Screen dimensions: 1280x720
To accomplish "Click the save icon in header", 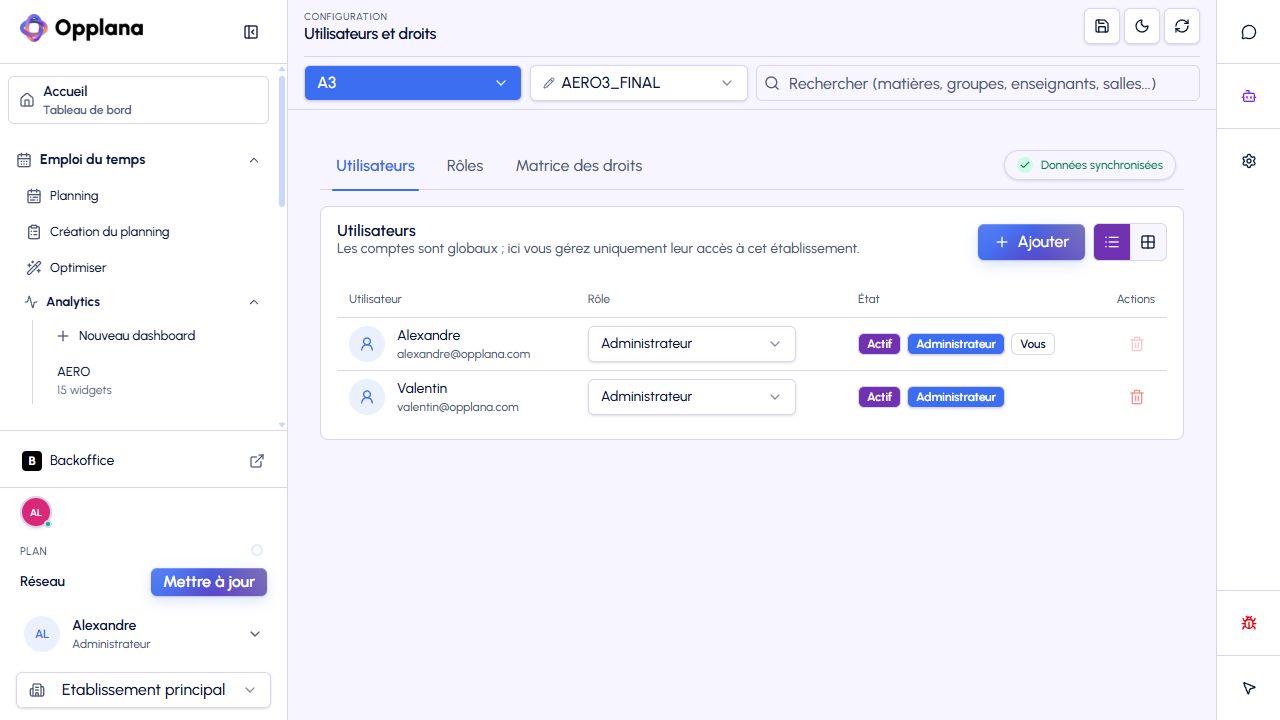I will [1102, 27].
